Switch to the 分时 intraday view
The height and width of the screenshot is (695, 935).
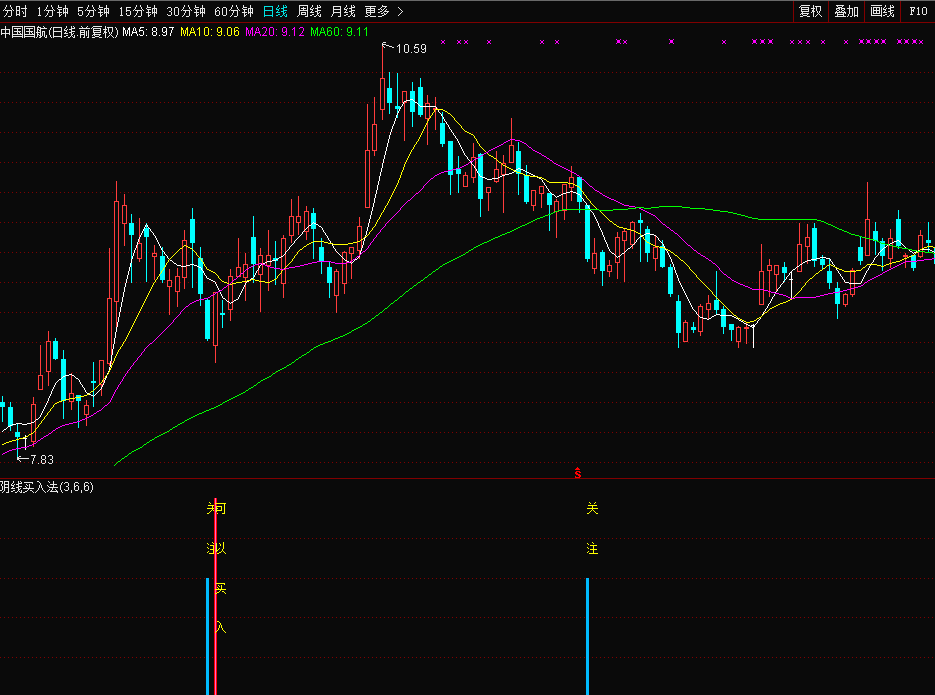click(x=16, y=12)
